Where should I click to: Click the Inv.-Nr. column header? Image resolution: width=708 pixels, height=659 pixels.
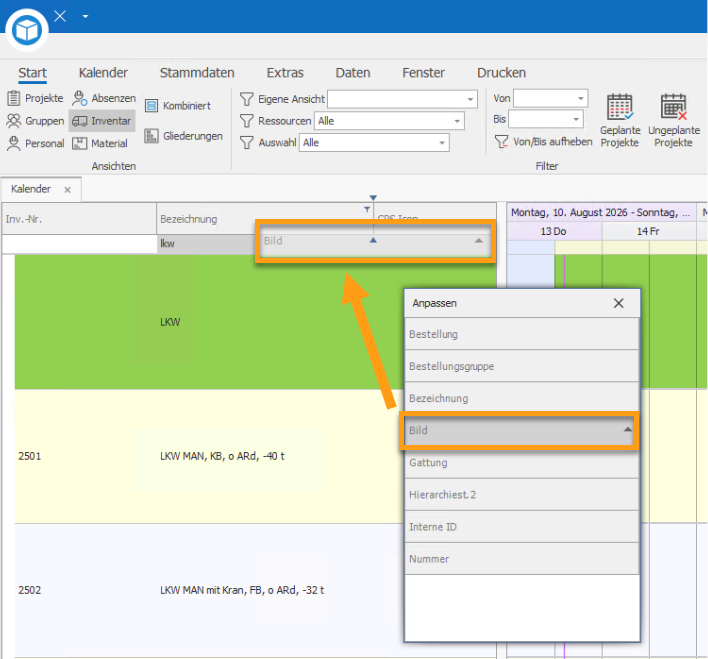pos(79,219)
